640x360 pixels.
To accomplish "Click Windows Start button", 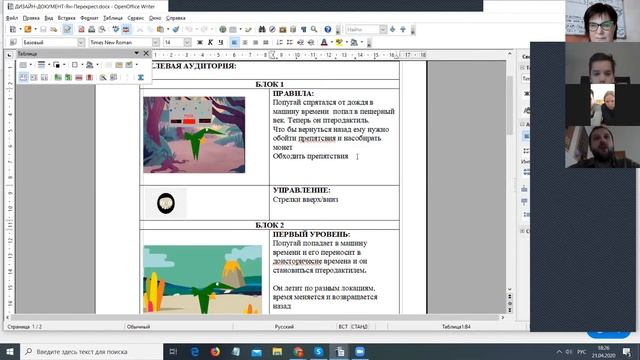I will tap(10, 351).
